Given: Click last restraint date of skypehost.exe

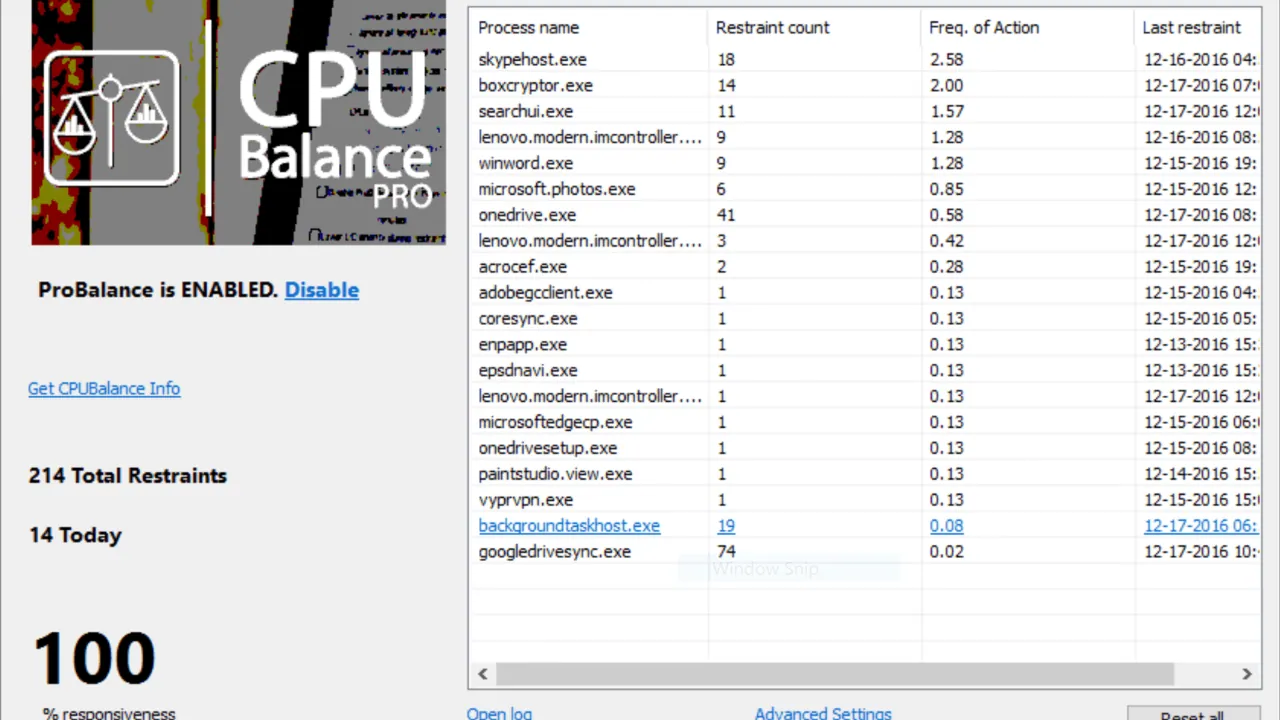Looking at the screenshot, I should coord(1201,60).
